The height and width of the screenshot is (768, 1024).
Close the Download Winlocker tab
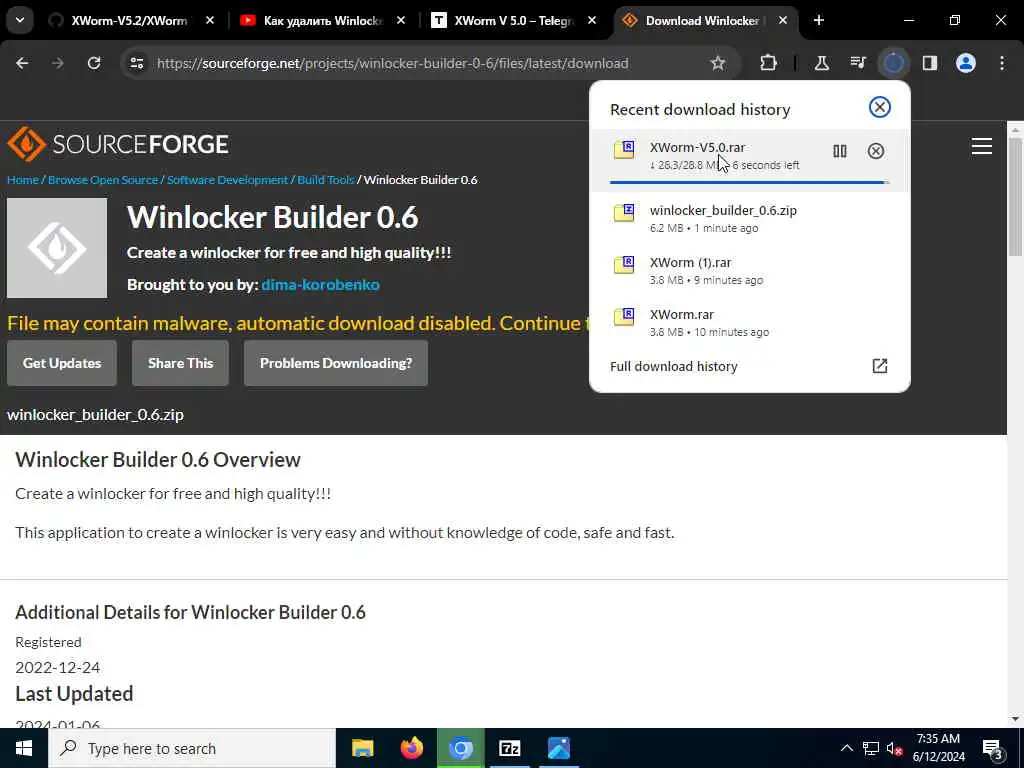tap(783, 20)
